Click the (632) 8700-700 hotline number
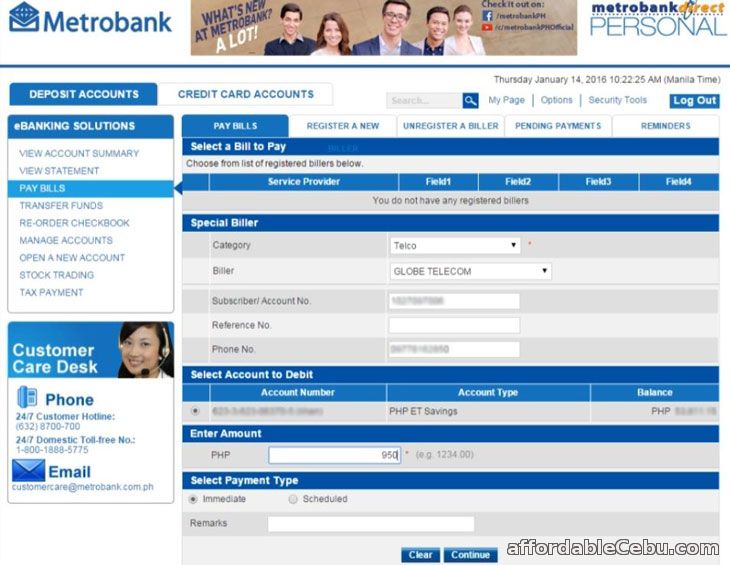The width and height of the screenshot is (730, 565). point(48,426)
